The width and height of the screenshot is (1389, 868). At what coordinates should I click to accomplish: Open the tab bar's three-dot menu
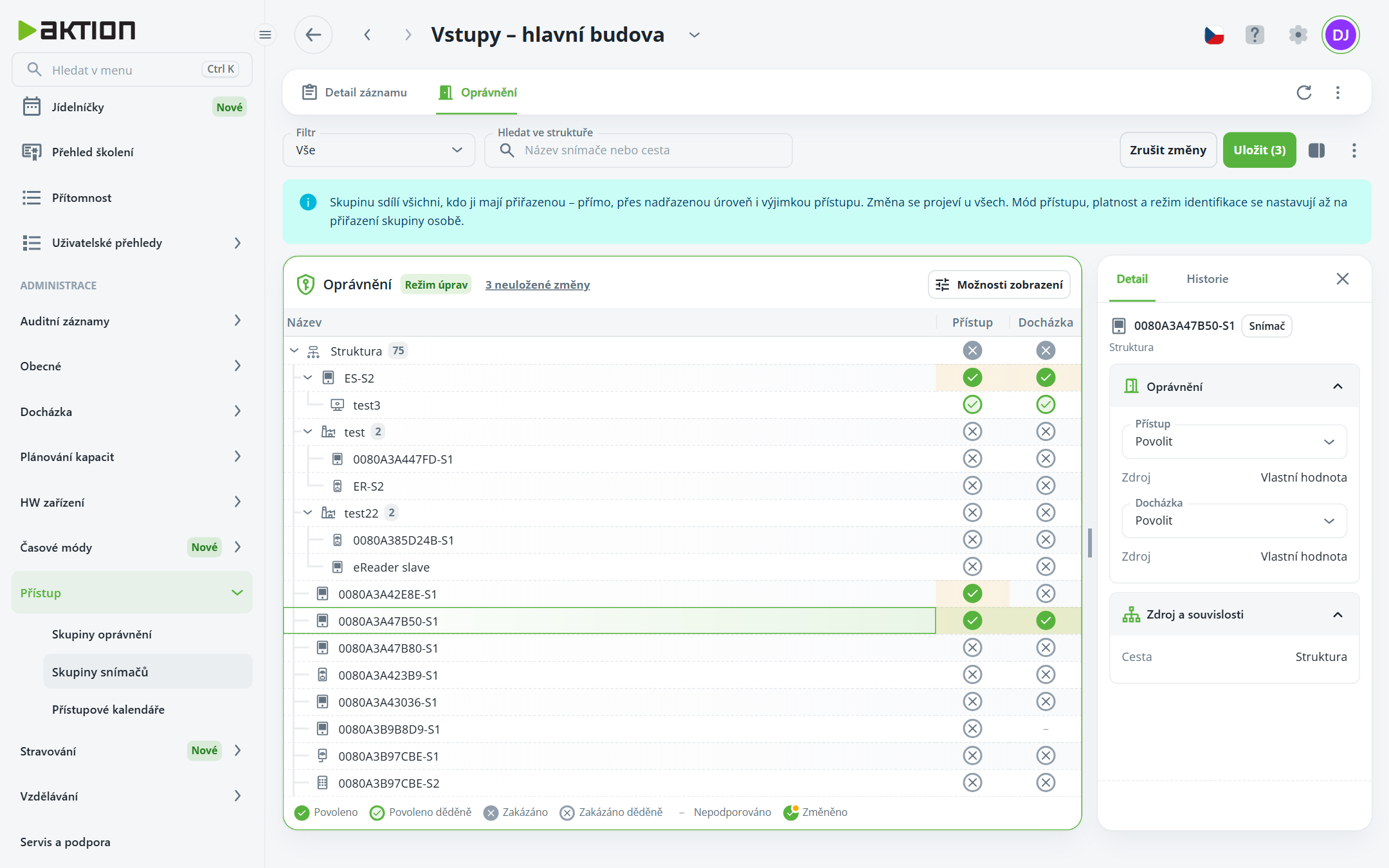pyautogui.click(x=1338, y=93)
